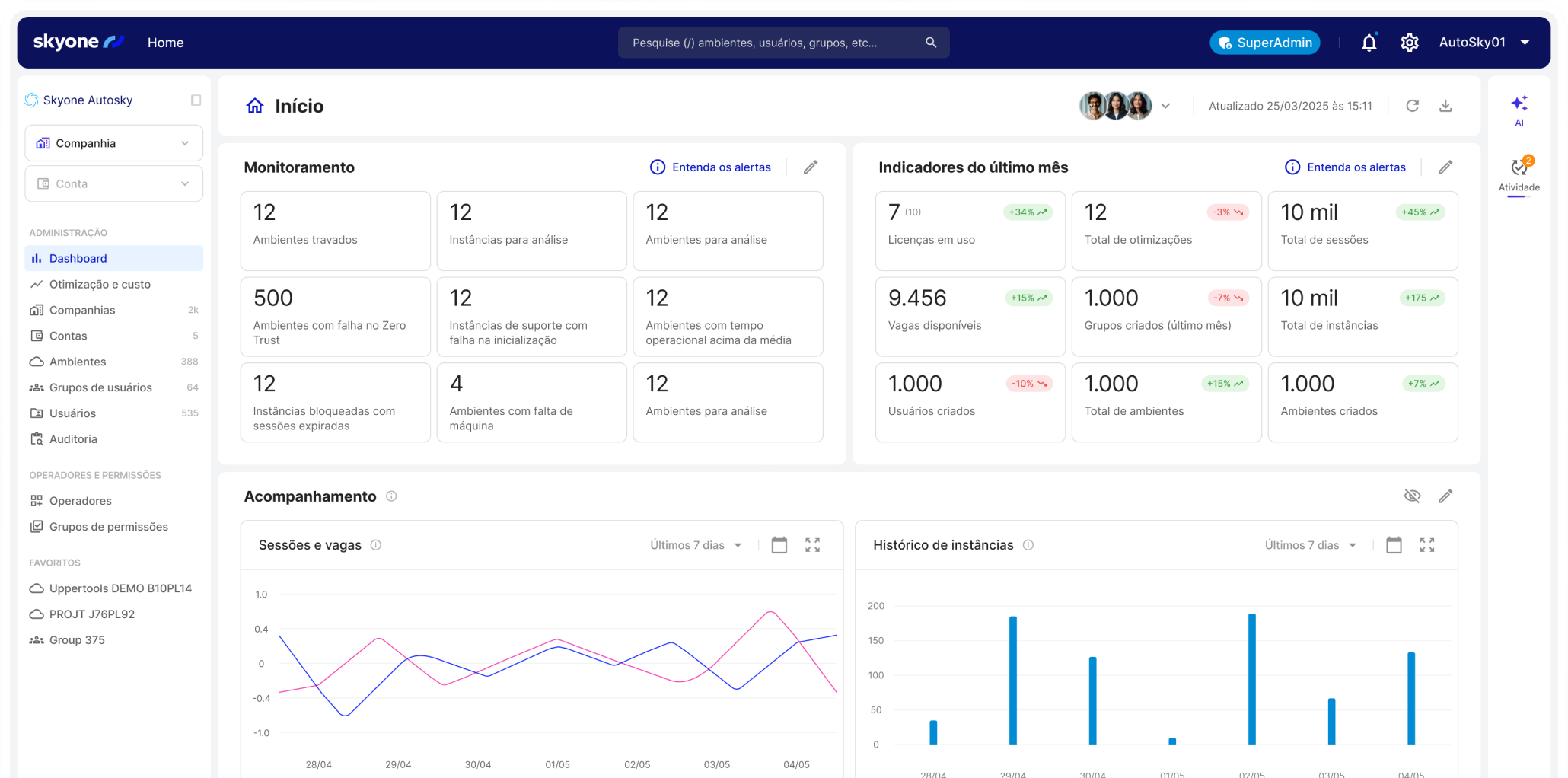Screen dimensions: 1568x778
Task: Click the search input field
Action: pos(773,43)
